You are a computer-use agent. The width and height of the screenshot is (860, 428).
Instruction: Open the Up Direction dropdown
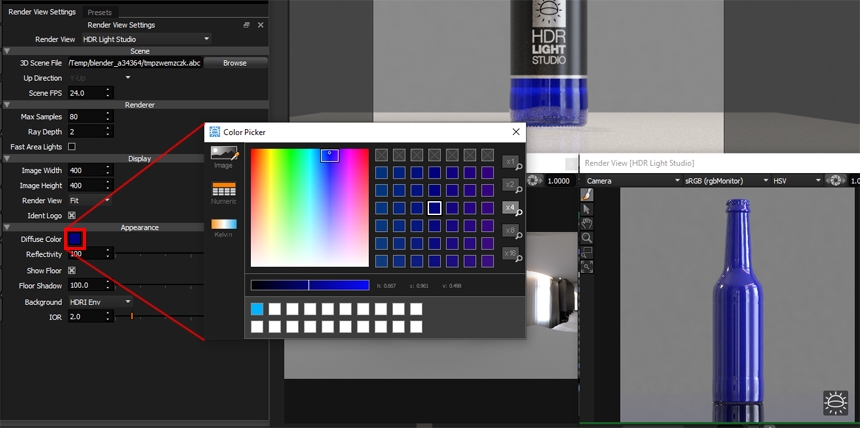pos(100,78)
